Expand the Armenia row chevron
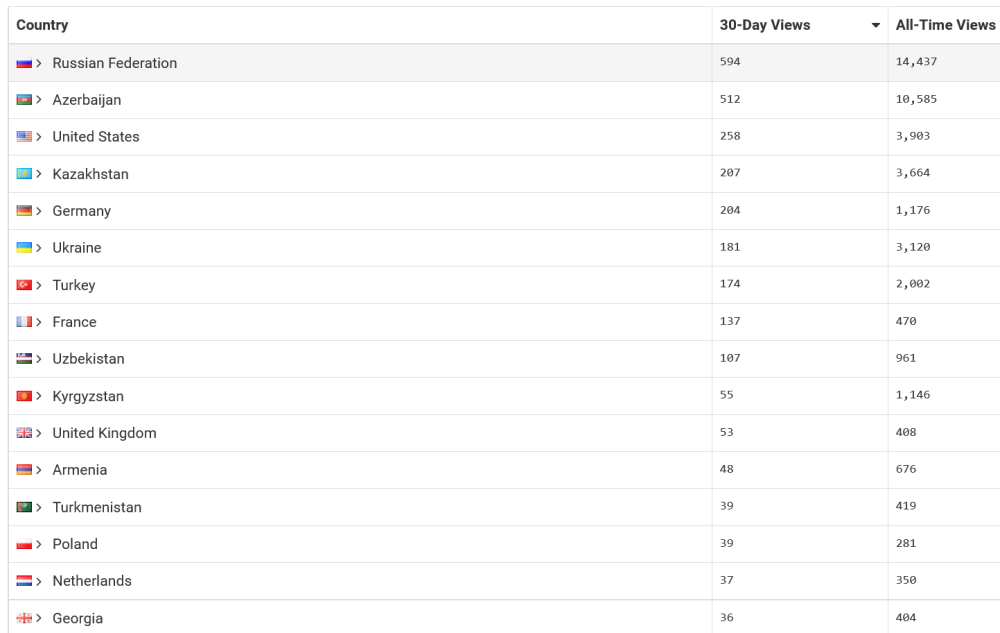Screen dimensions: 1000x633 40,470
